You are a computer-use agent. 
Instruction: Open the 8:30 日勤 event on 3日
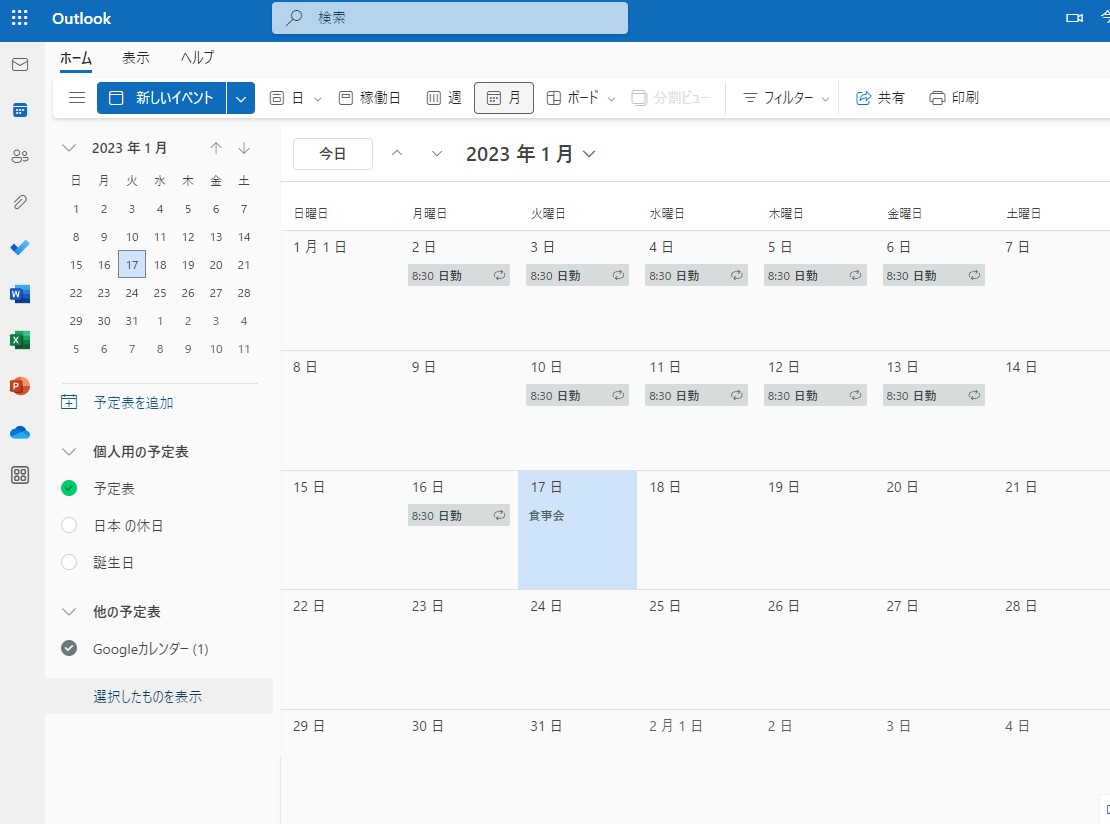coord(578,275)
